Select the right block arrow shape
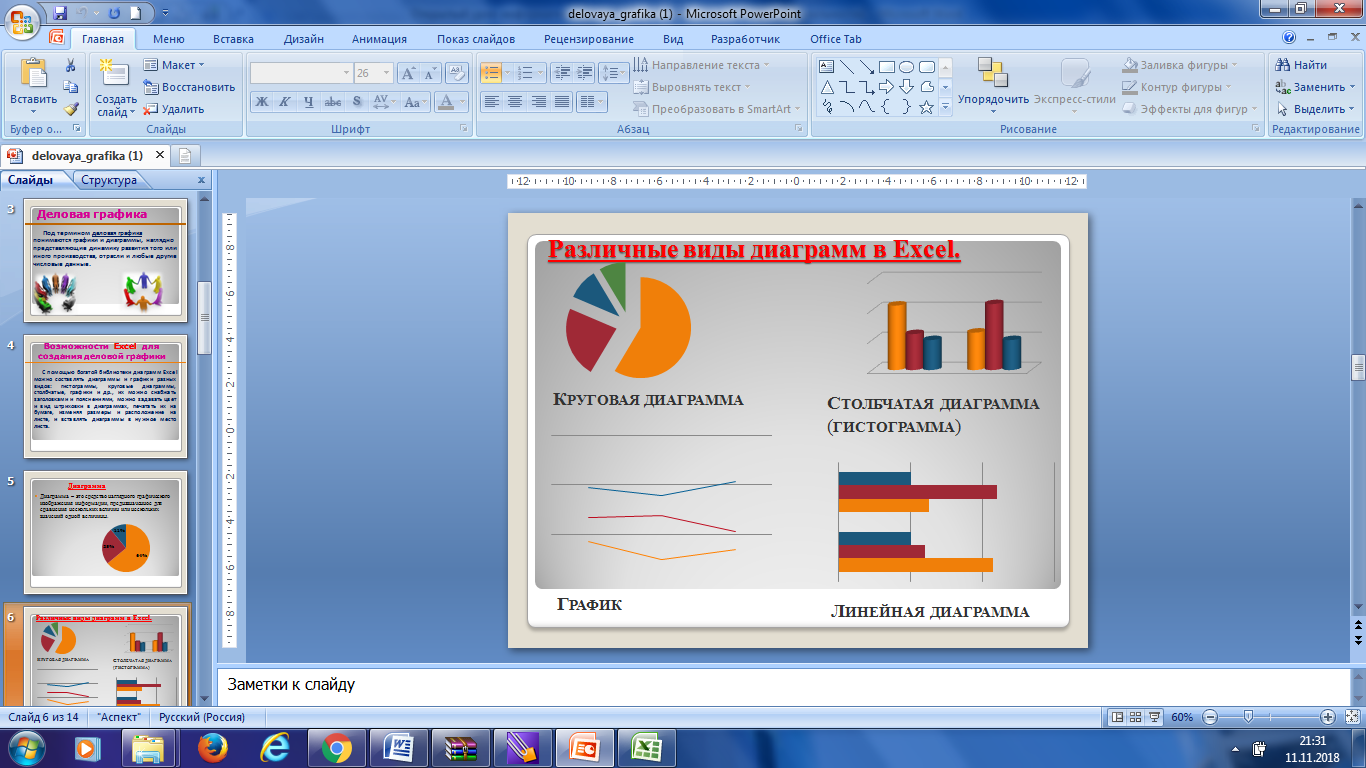 pos(886,87)
